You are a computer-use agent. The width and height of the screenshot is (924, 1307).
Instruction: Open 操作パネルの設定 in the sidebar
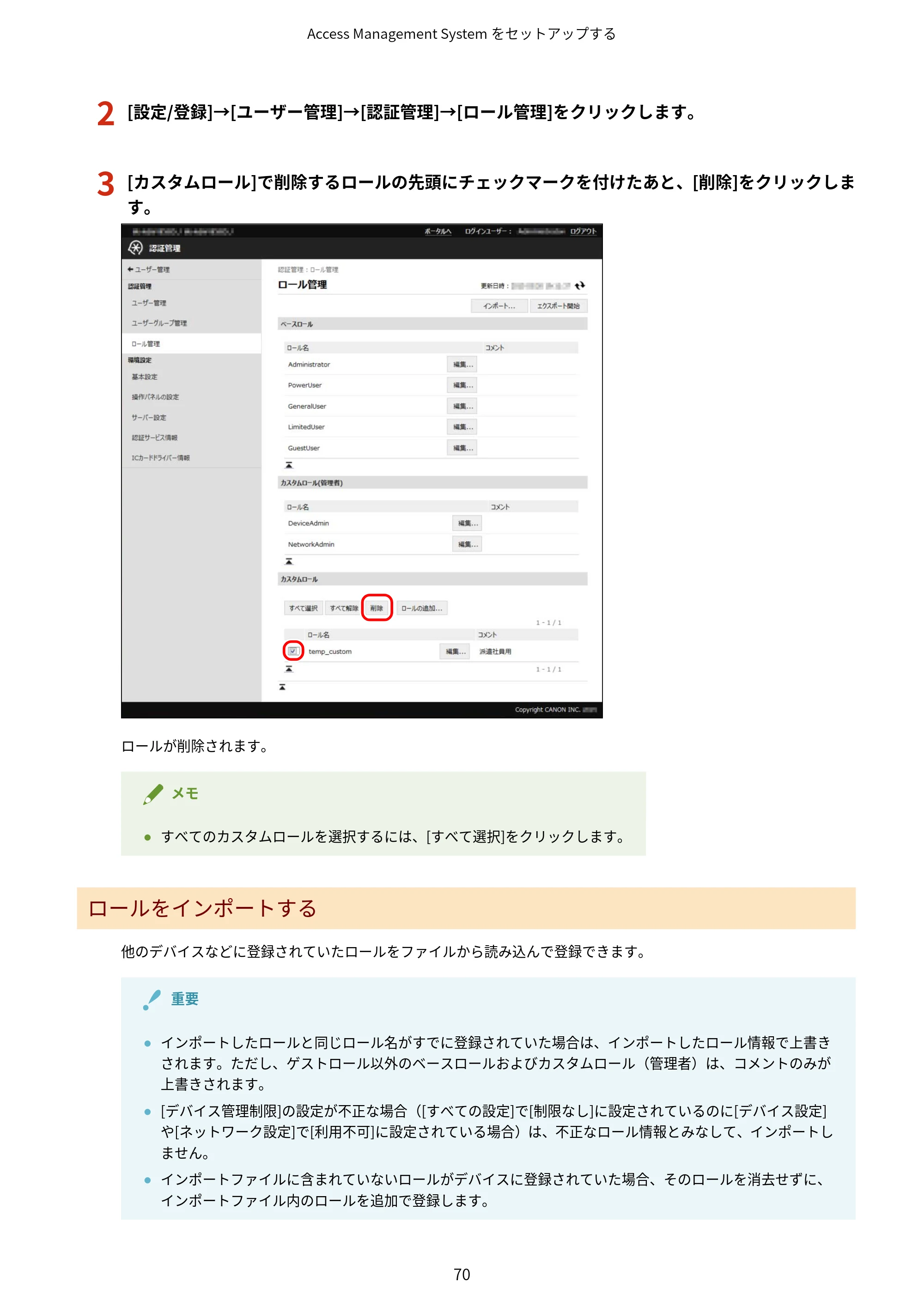[x=155, y=397]
